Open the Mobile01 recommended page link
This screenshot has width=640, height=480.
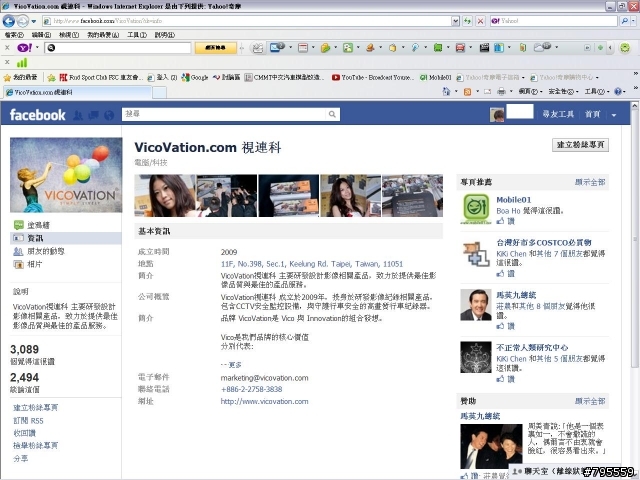click(513, 200)
